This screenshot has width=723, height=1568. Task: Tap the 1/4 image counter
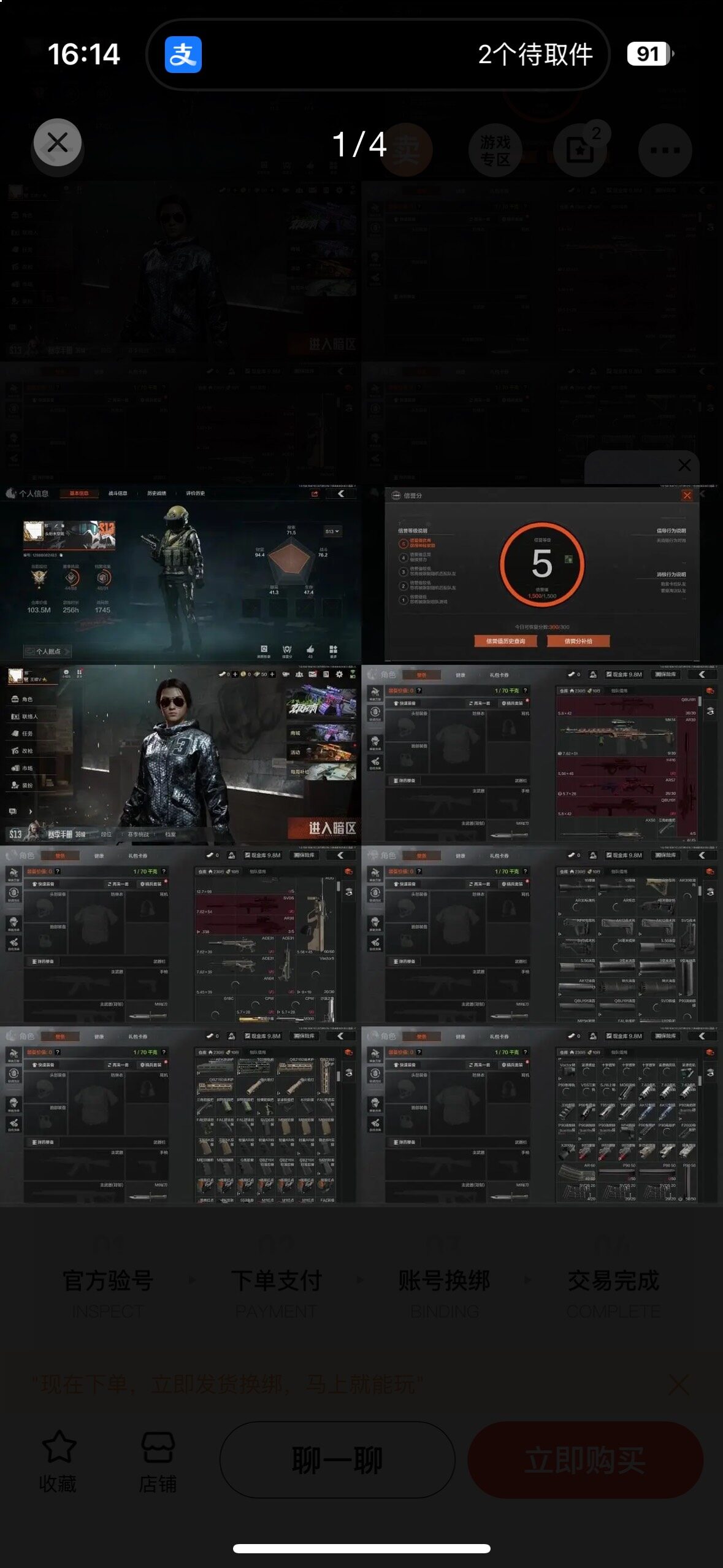pyautogui.click(x=359, y=145)
